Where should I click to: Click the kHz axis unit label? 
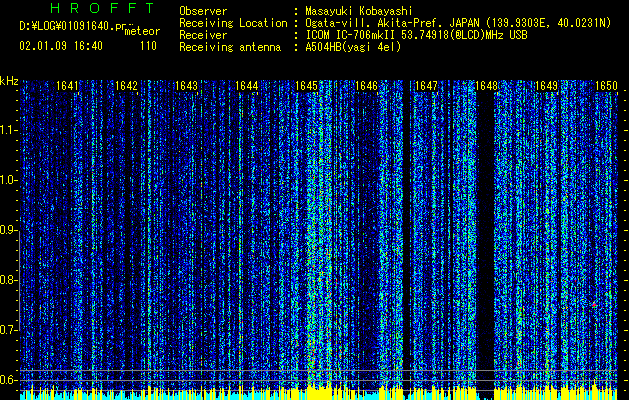pos(9,81)
